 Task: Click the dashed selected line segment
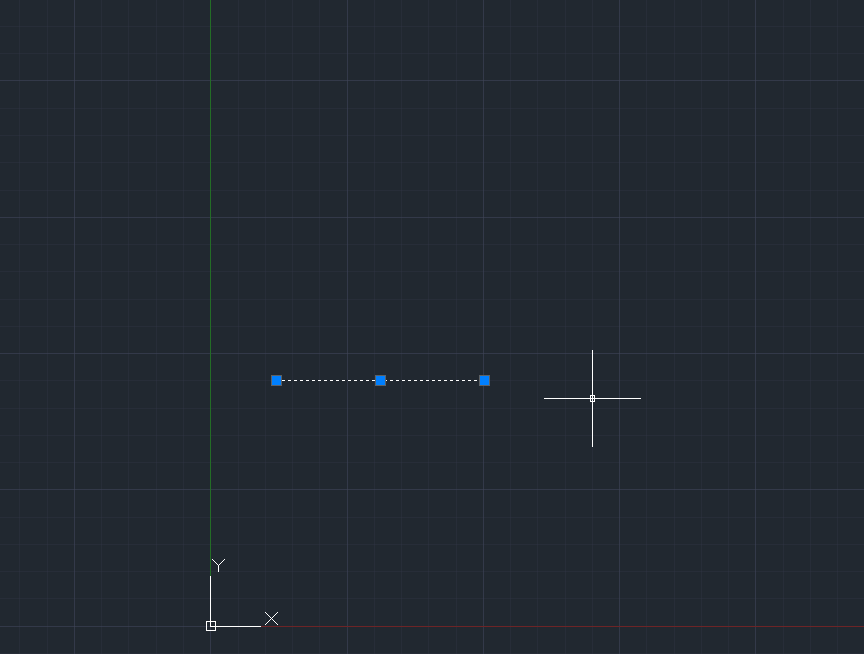pyautogui.click(x=330, y=380)
